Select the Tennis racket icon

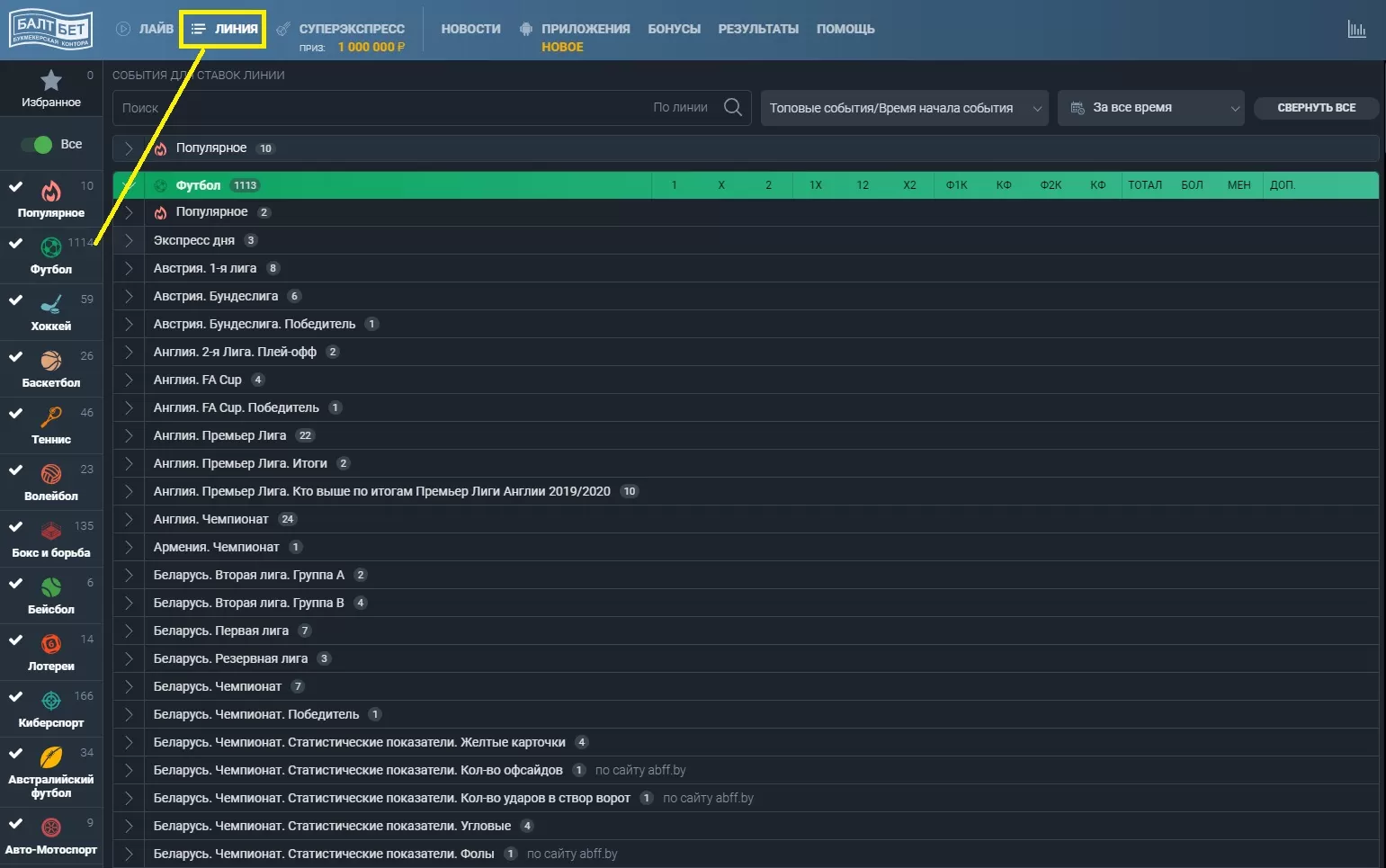pos(51,417)
